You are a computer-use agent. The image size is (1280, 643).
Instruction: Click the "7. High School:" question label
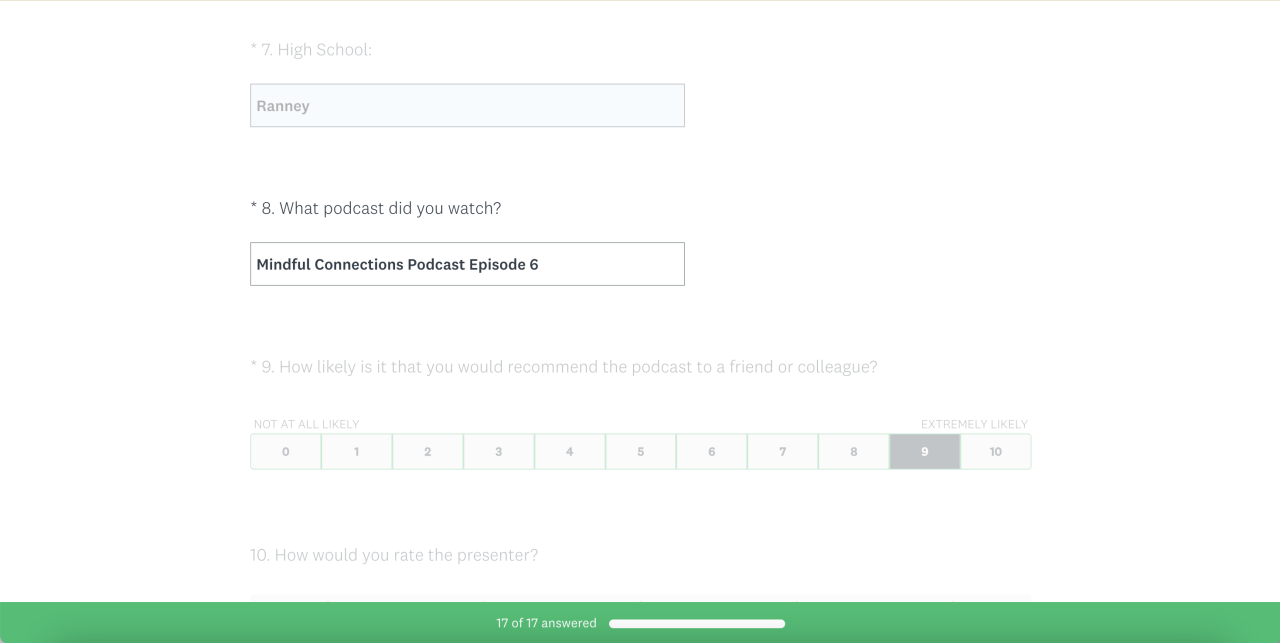[311, 50]
